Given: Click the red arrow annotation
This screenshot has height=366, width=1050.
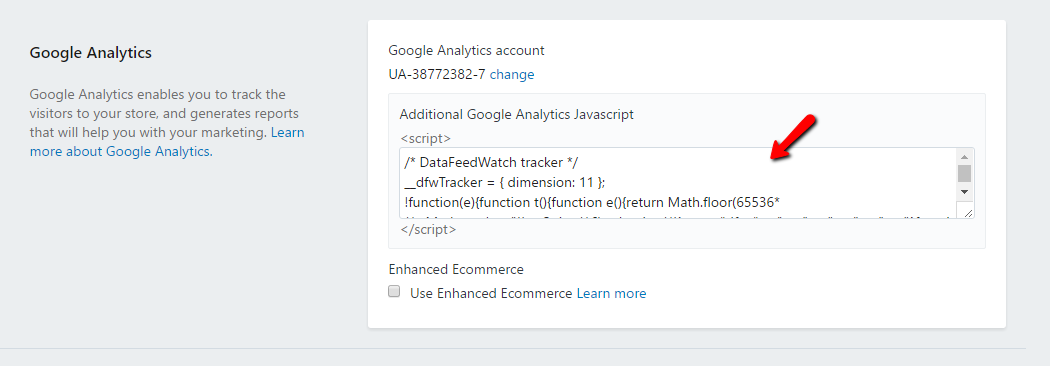Looking at the screenshot, I should coord(794,137).
